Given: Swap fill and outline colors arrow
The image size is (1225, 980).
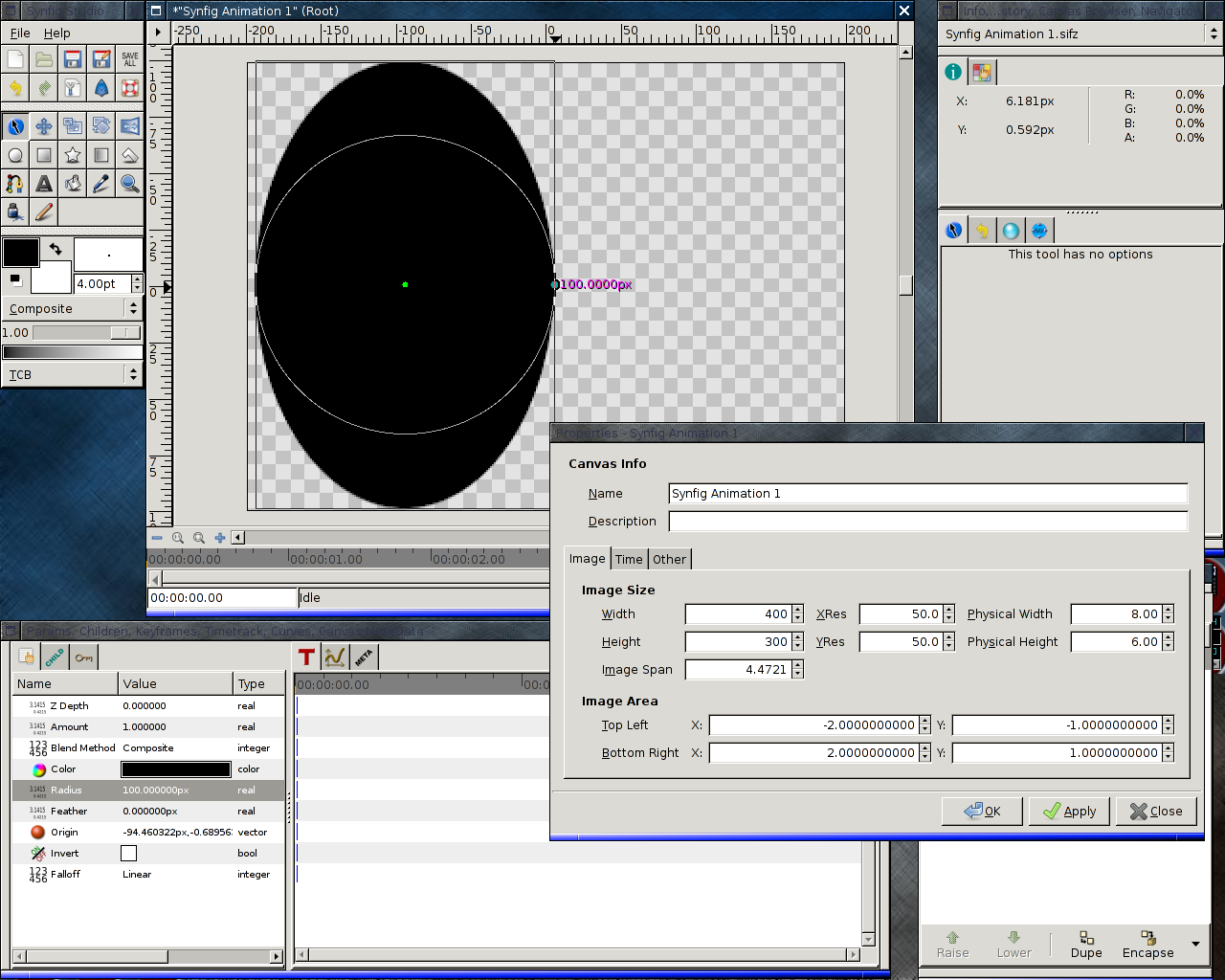Looking at the screenshot, I should point(56,249).
